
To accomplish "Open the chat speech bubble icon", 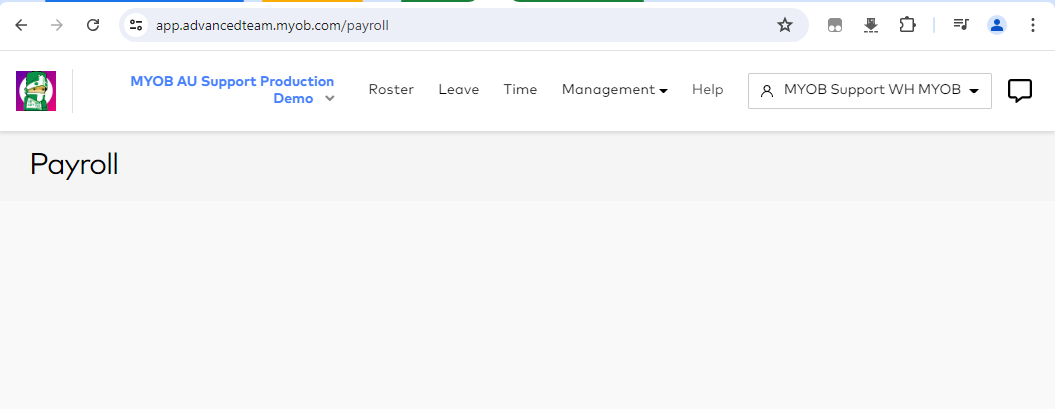I will 1019,91.
